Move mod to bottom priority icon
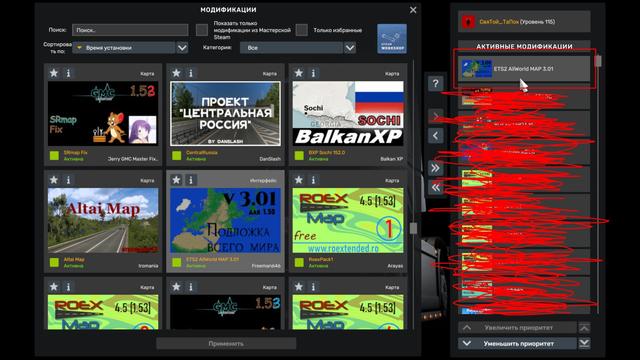Viewport: 640px width, 360px height. pyautogui.click(x=584, y=343)
